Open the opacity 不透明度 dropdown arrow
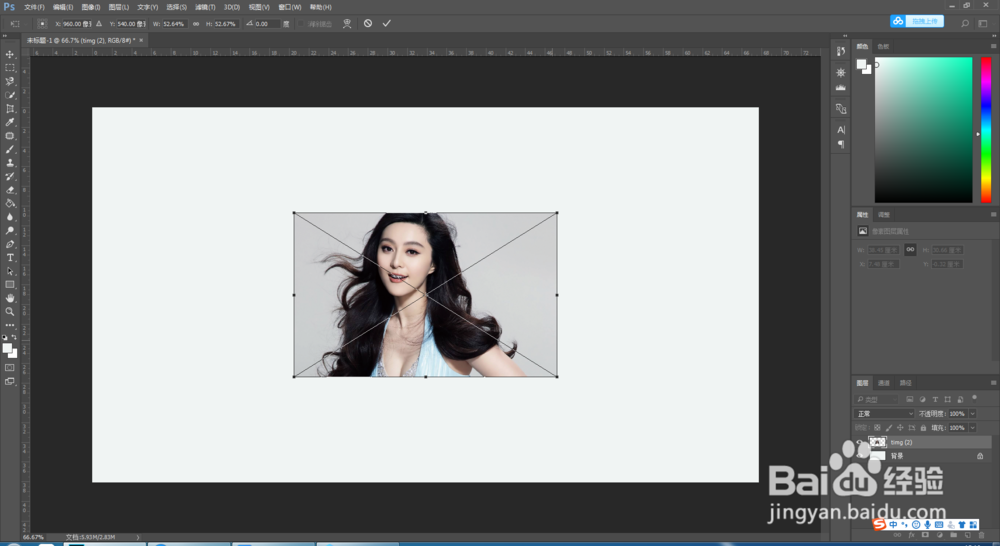Screen dimensions: 1000x546 click(x=973, y=414)
